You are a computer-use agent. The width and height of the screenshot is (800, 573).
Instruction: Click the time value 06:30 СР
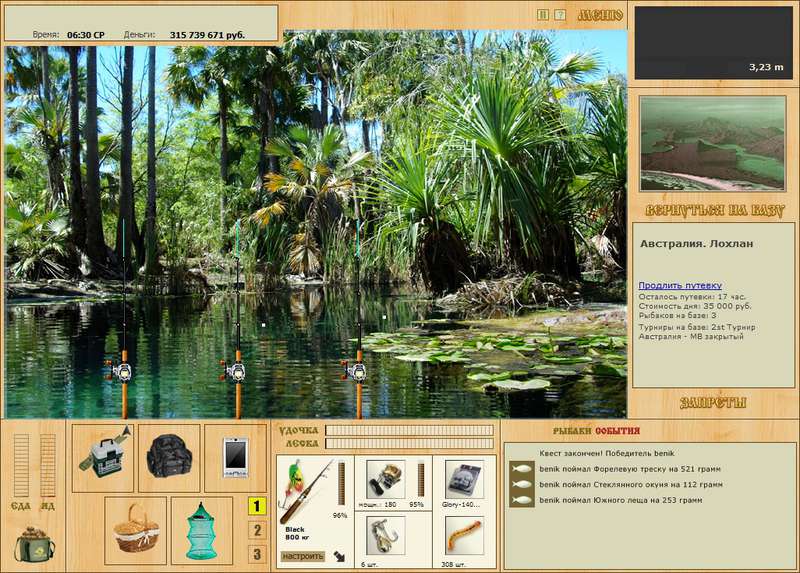tap(86, 35)
